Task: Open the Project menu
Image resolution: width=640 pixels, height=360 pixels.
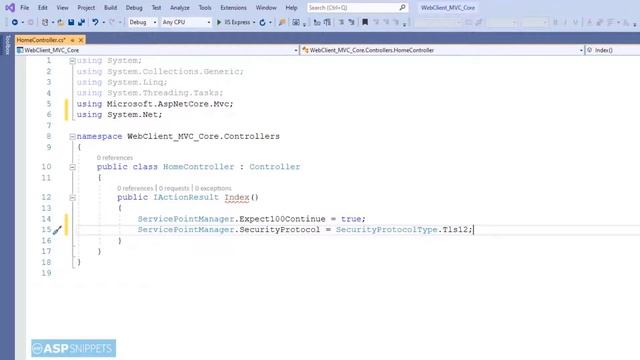Action: 86,8
